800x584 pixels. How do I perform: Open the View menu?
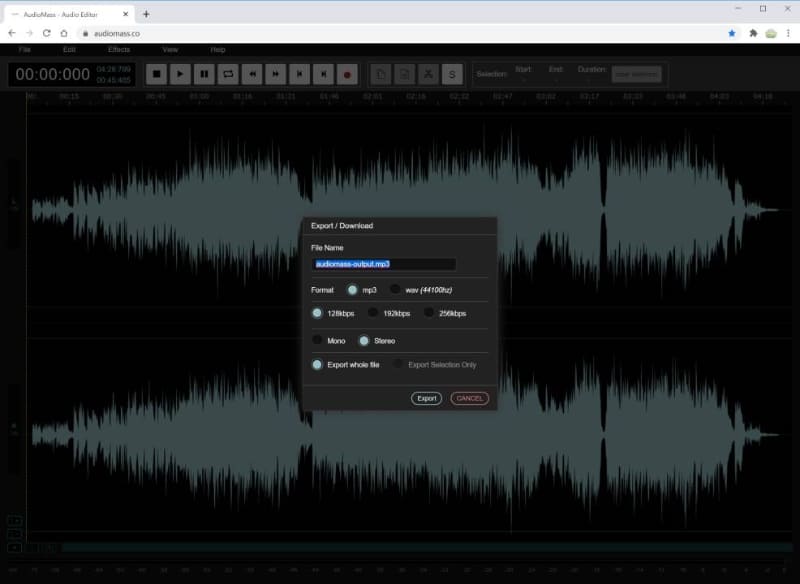[170, 48]
